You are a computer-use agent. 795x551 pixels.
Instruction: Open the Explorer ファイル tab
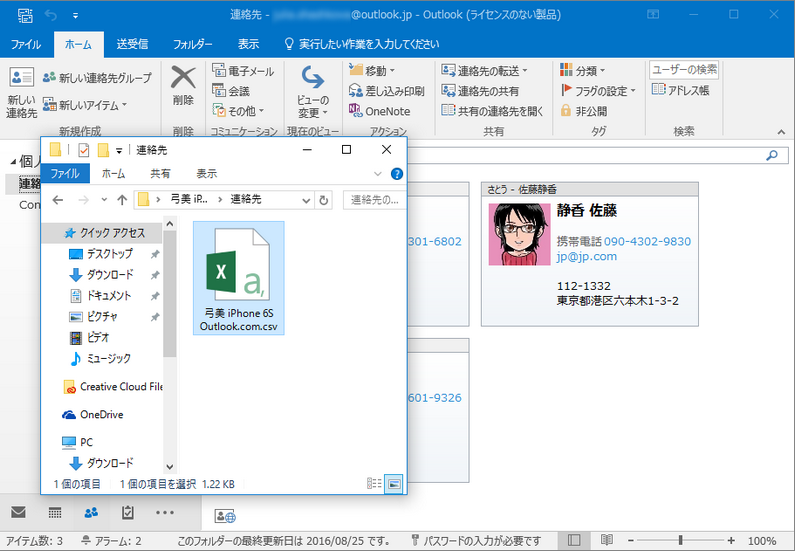(x=65, y=173)
